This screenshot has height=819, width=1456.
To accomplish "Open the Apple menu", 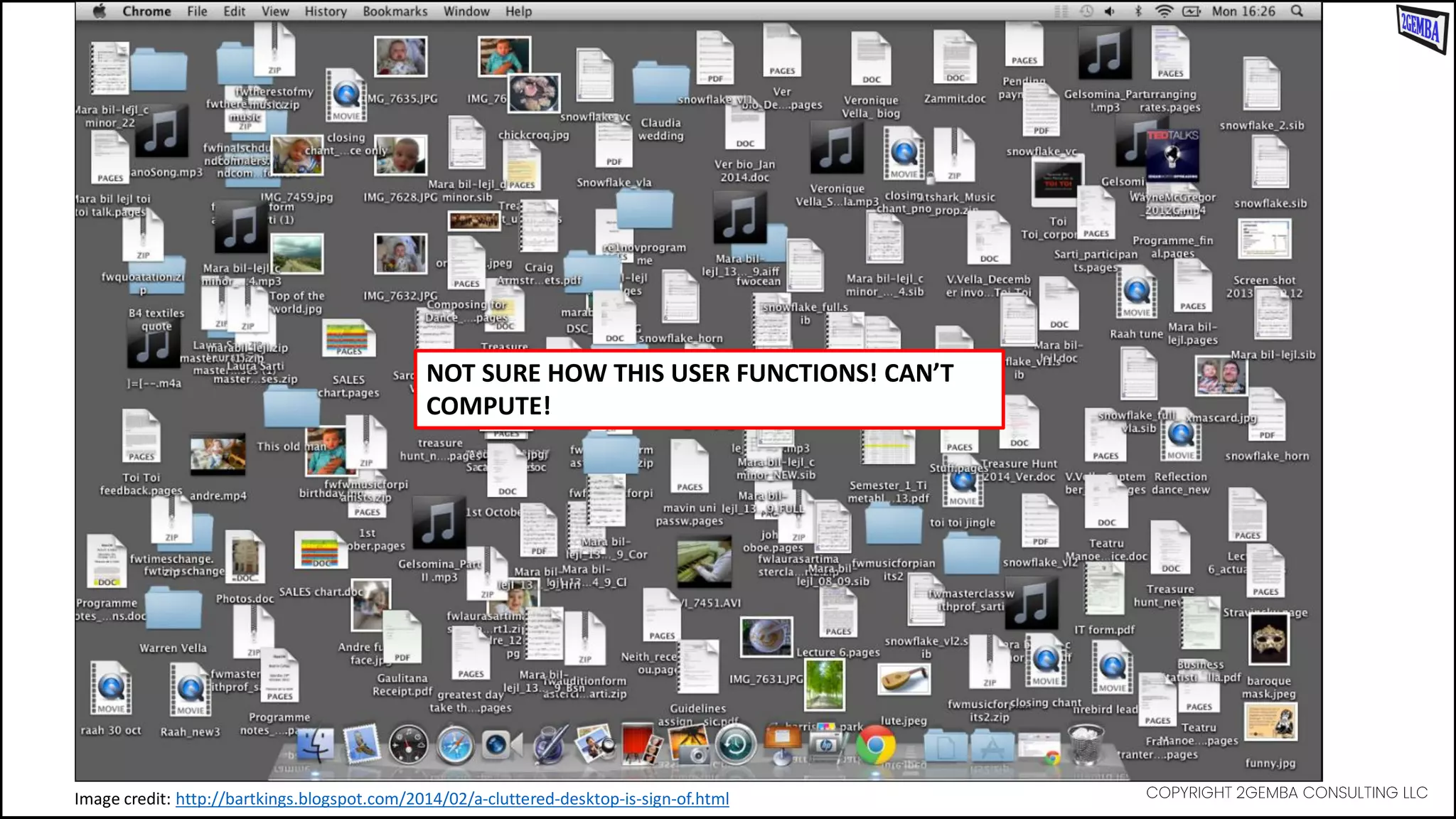I will (x=100, y=11).
